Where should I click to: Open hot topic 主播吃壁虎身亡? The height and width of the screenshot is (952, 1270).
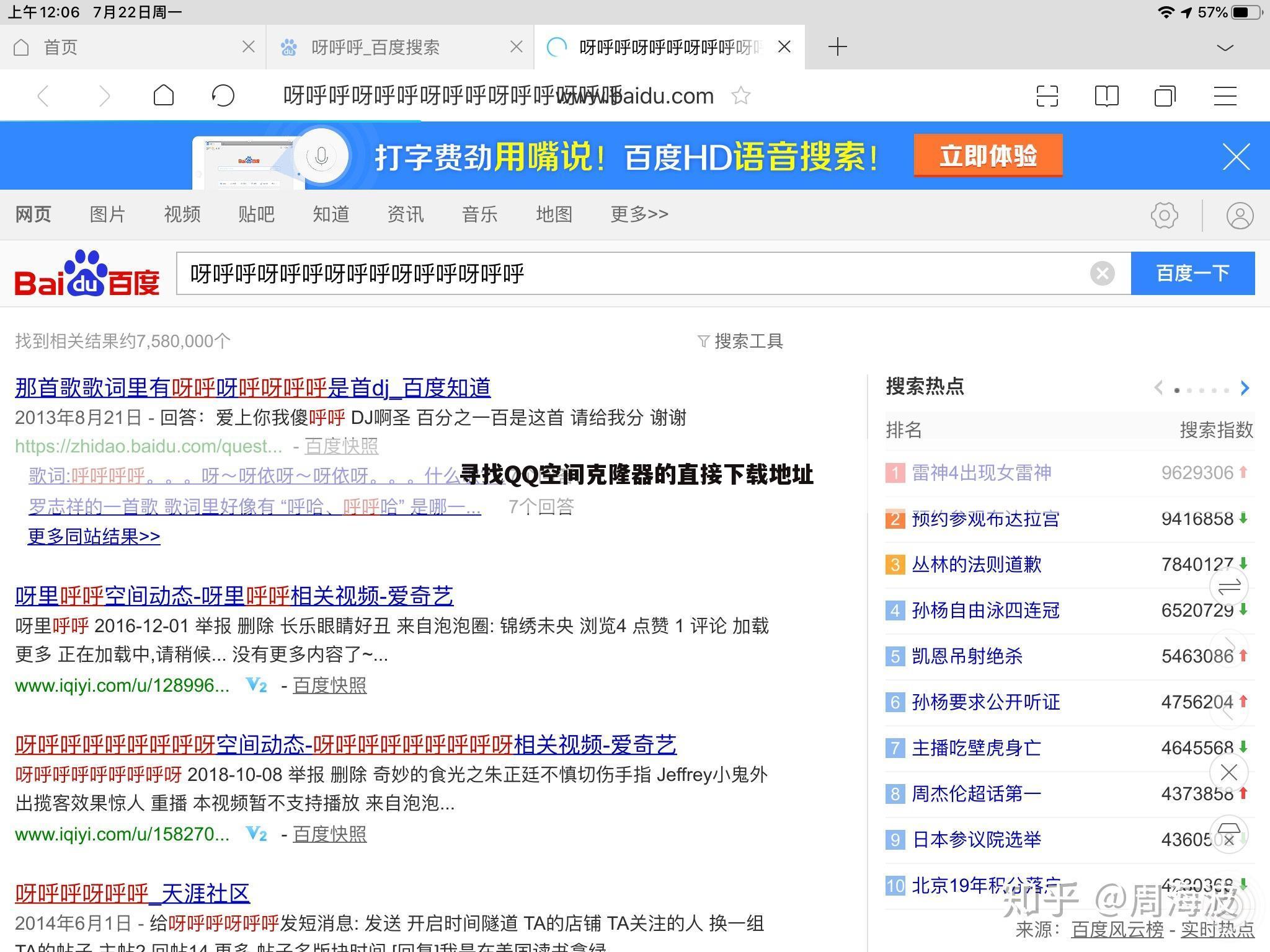coord(976,748)
